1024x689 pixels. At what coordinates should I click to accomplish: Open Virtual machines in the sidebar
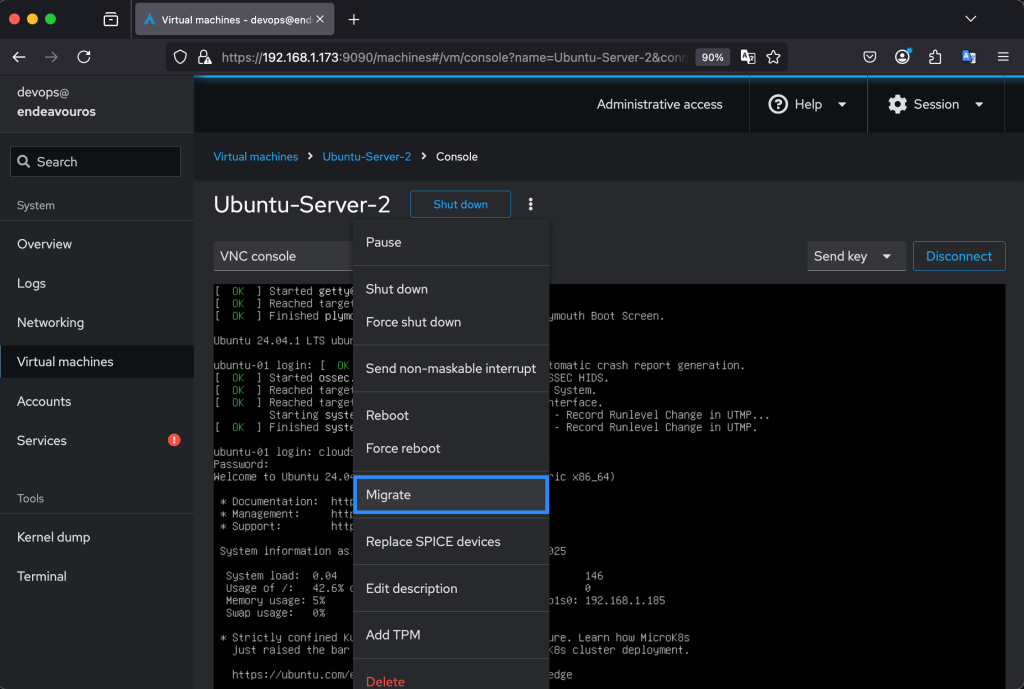(97, 361)
